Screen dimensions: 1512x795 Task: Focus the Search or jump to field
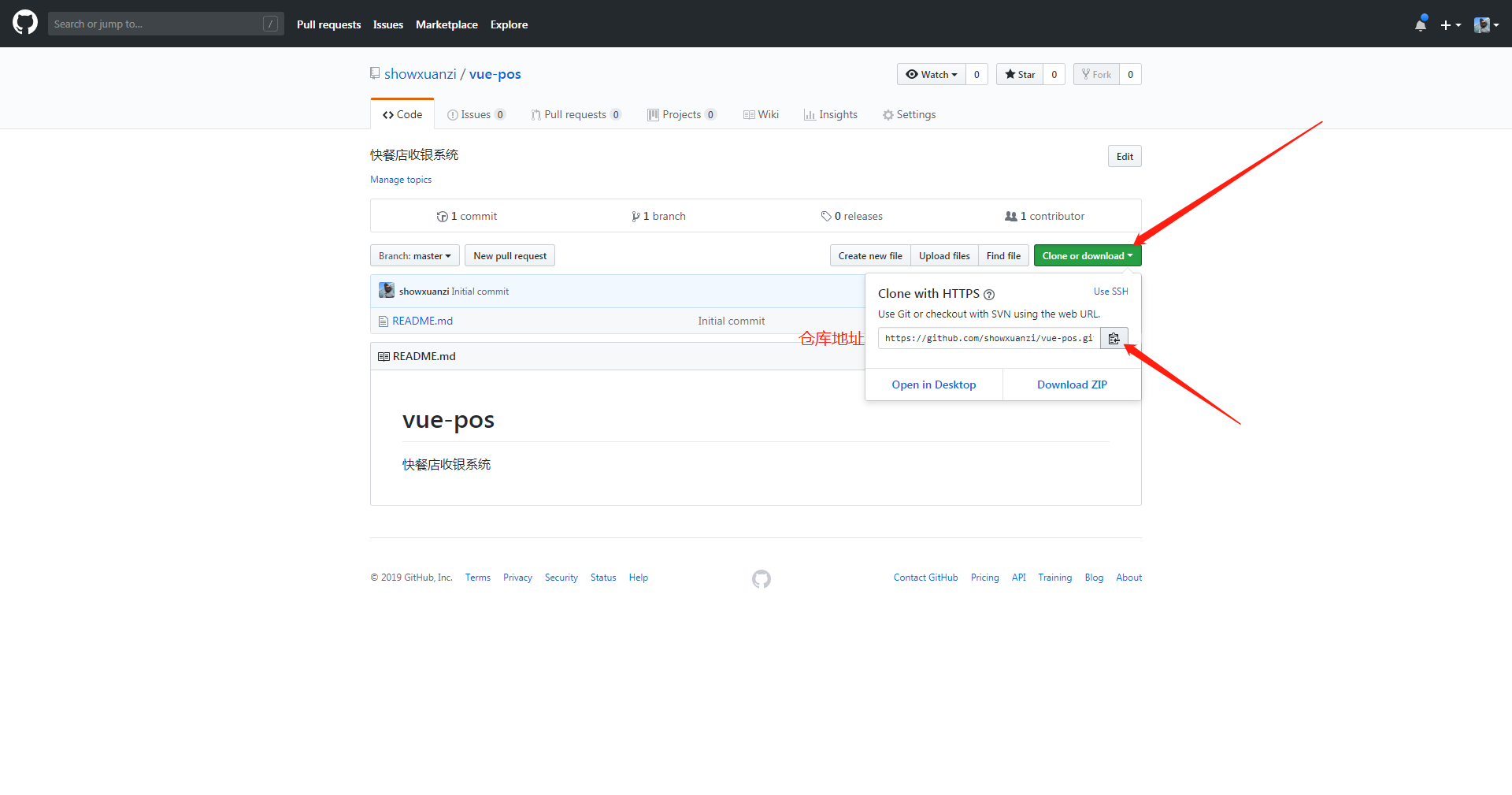(165, 24)
